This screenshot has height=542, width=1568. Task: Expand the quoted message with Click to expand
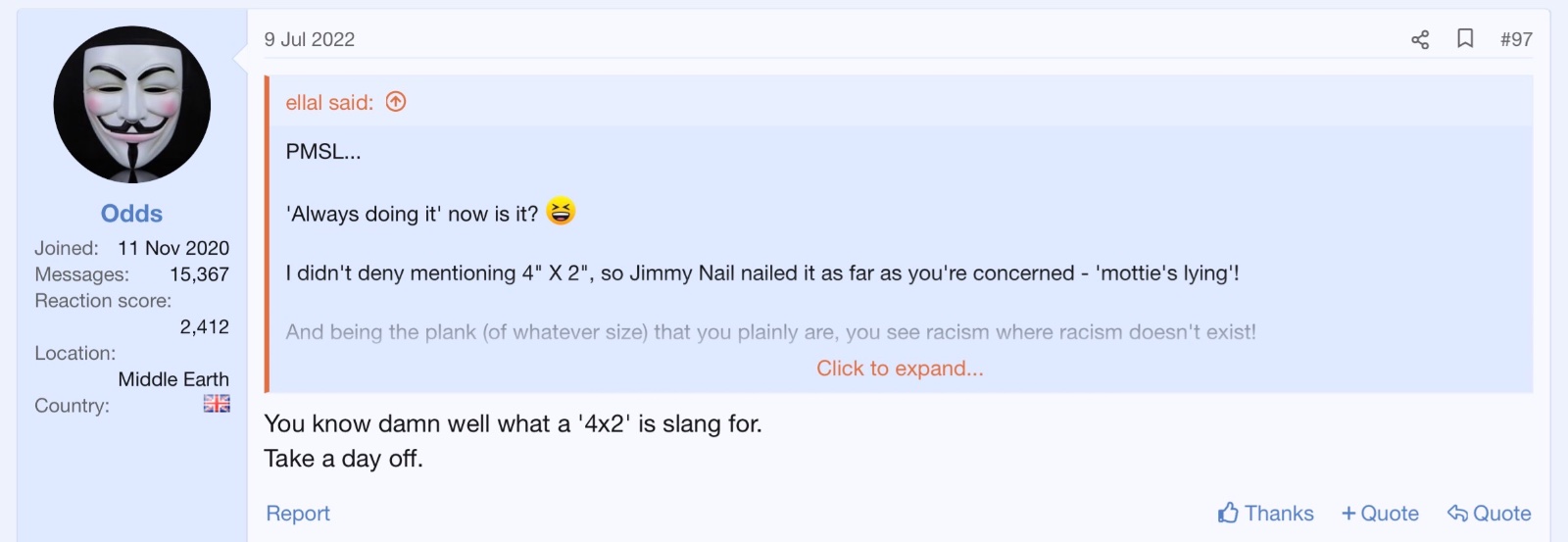(900, 369)
